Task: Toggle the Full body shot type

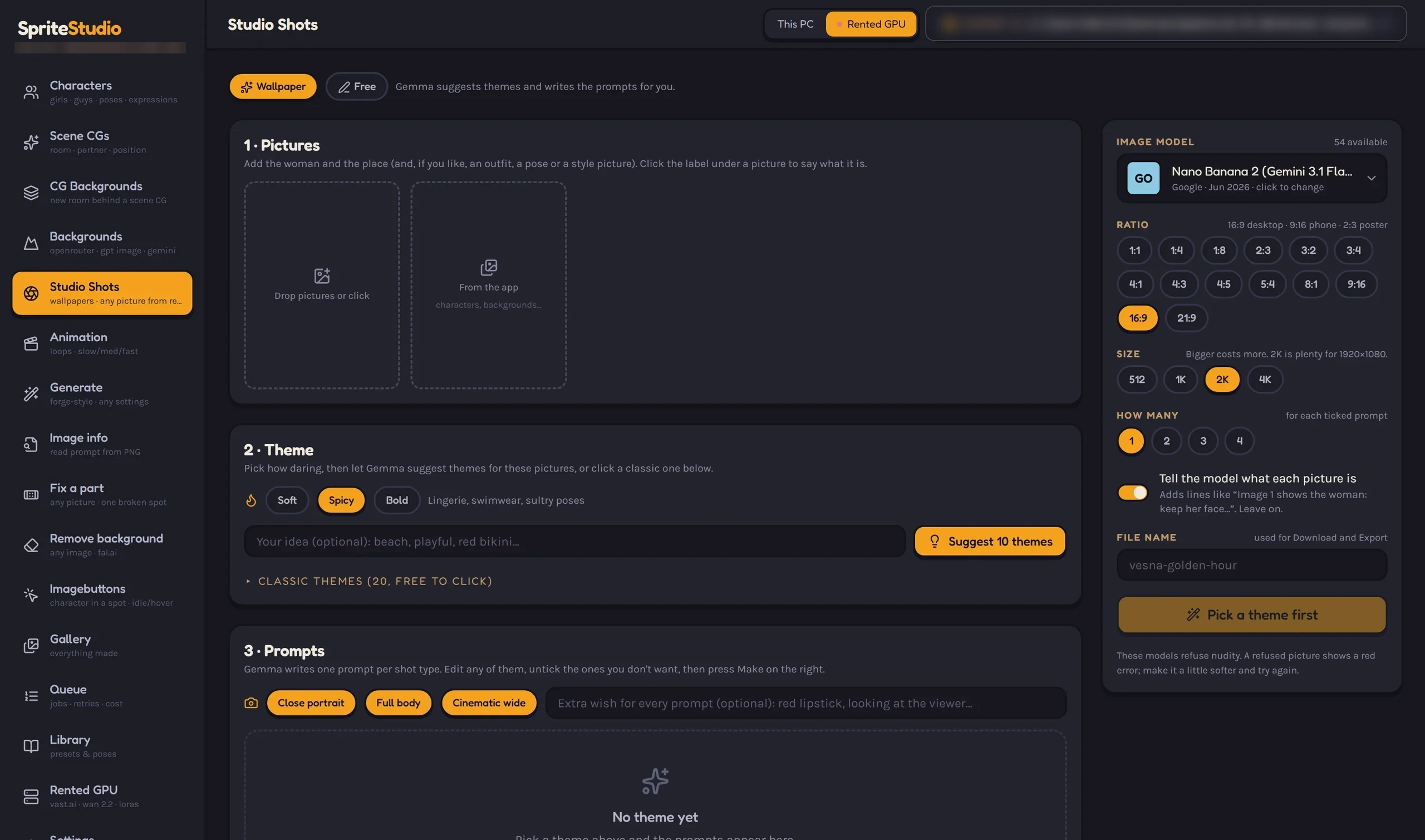Action: click(x=399, y=703)
